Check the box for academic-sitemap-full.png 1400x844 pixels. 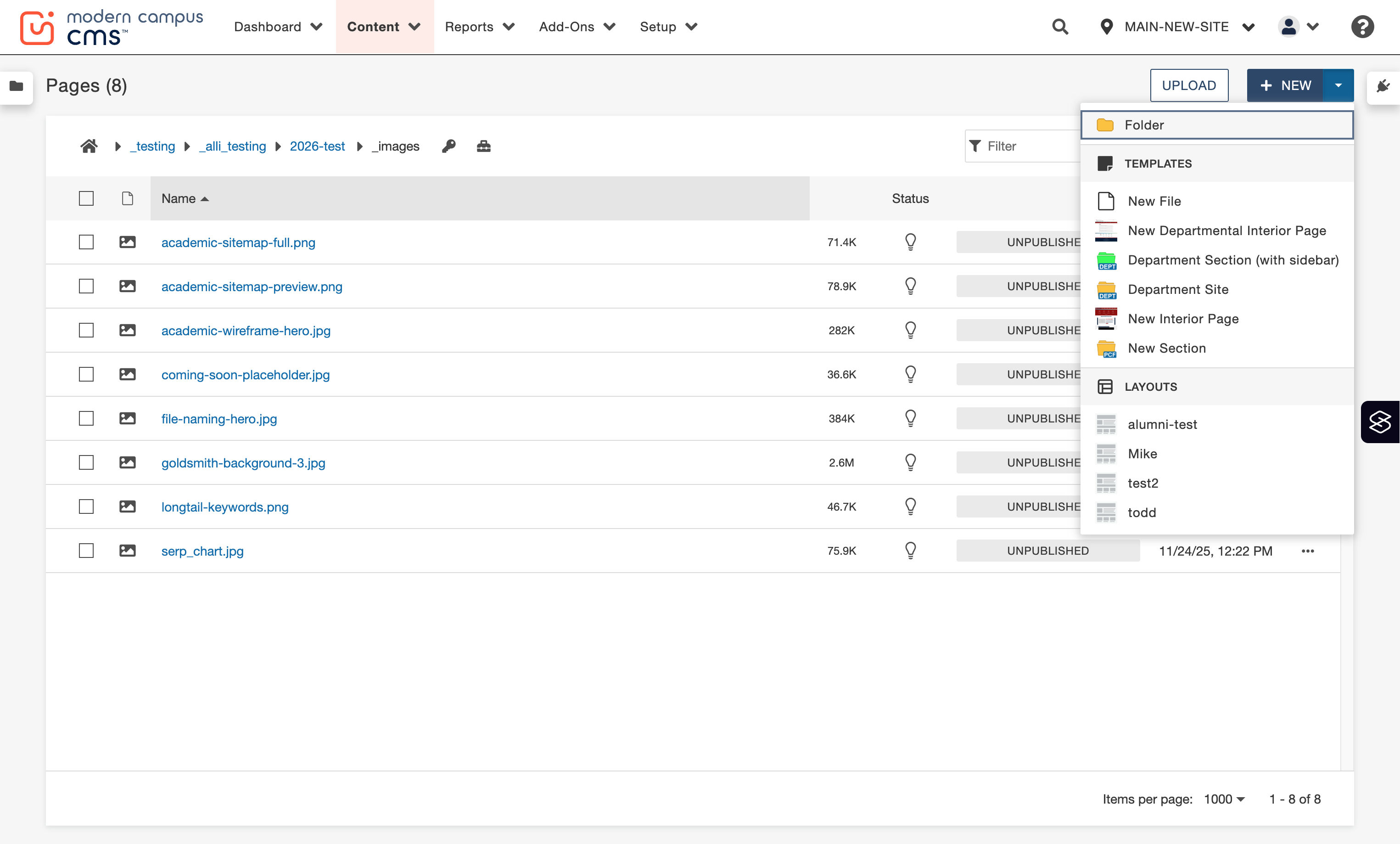click(x=86, y=242)
